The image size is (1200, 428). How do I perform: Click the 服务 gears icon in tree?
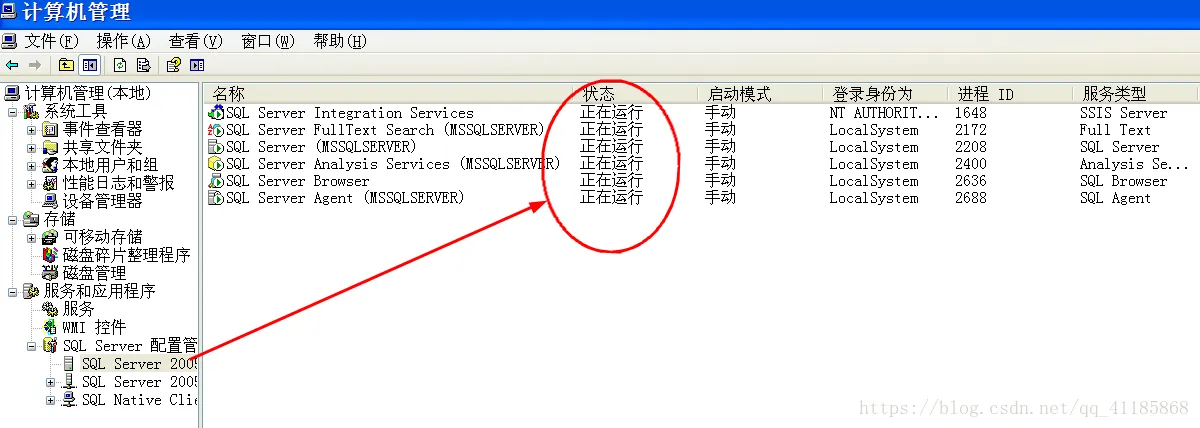click(51, 309)
